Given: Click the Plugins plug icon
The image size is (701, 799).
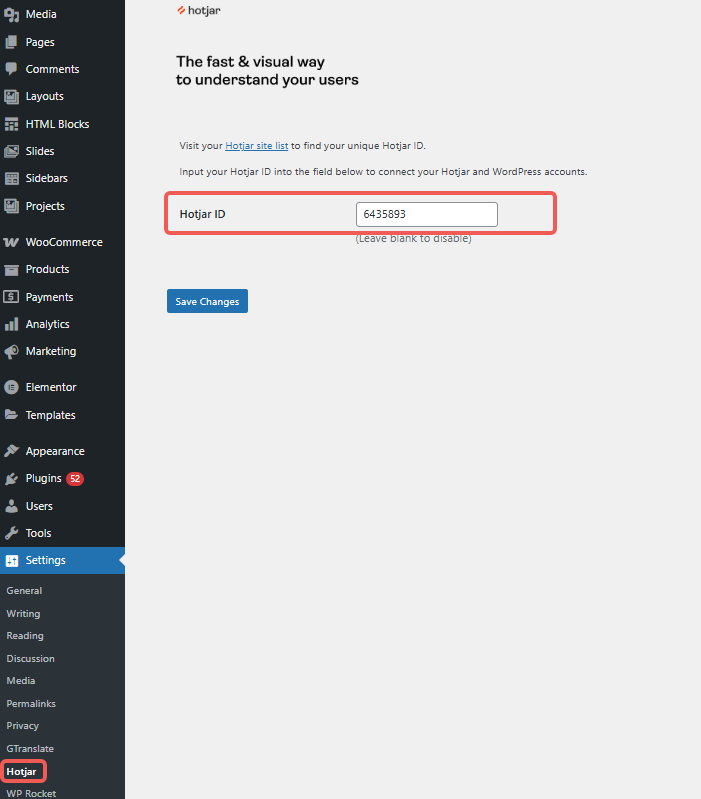Looking at the screenshot, I should pos(11,478).
